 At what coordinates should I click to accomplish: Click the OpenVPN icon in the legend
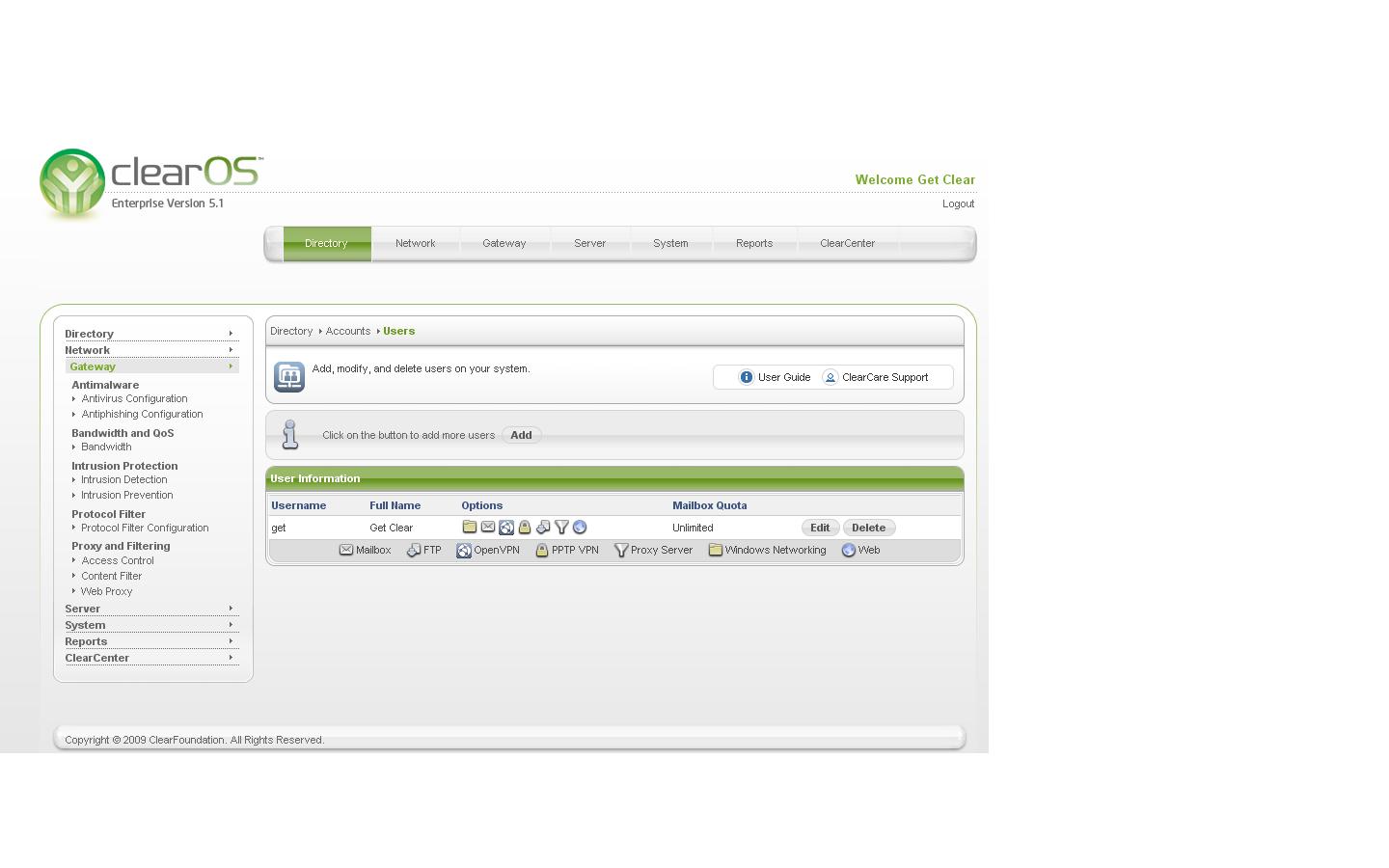pos(464,551)
